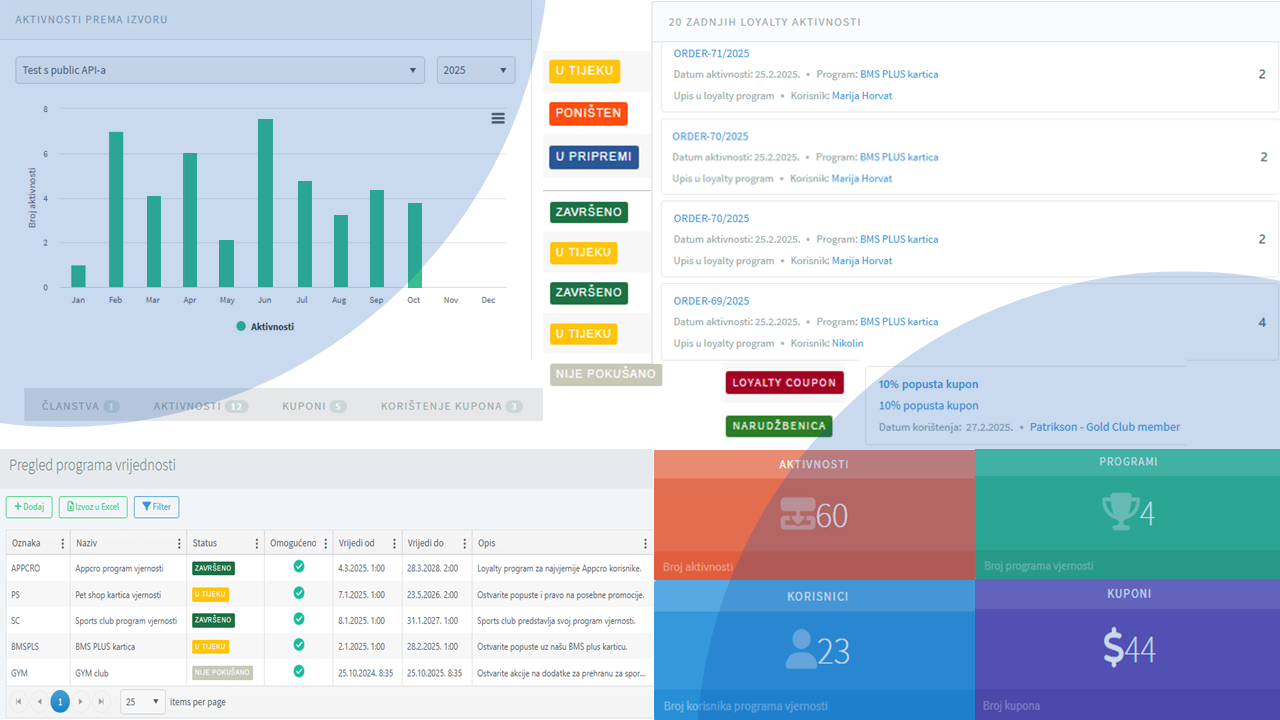Click the '20 ZADNJIH LOYALTY AKTIVNOSTI' heading

coord(764,22)
